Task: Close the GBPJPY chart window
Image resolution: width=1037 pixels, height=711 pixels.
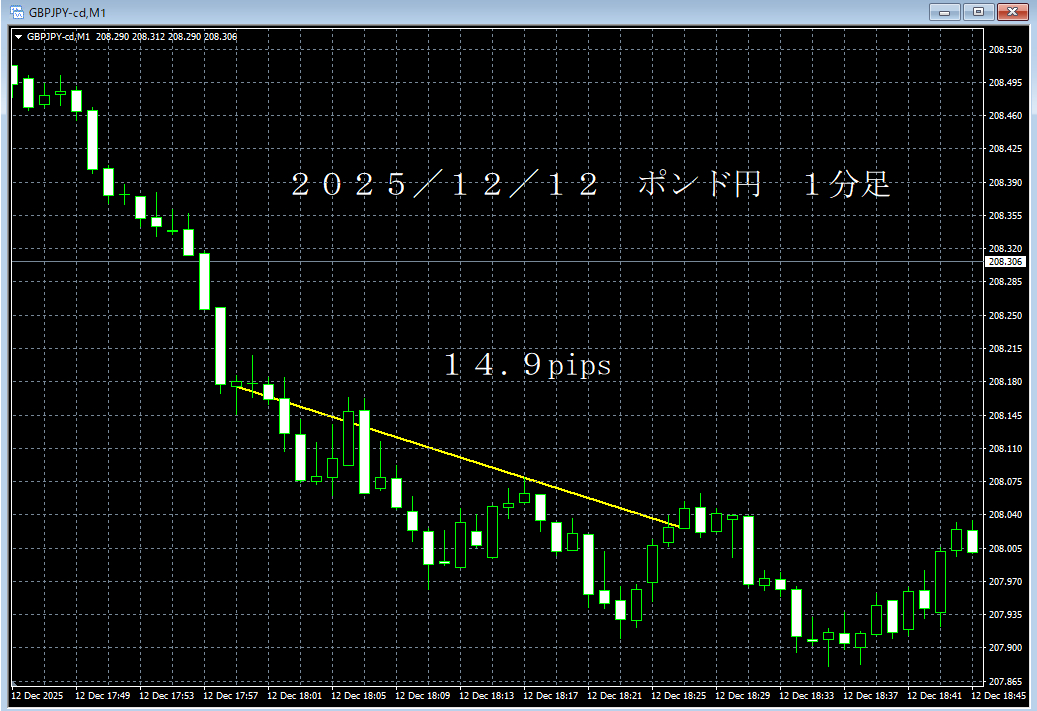Action: (1012, 12)
